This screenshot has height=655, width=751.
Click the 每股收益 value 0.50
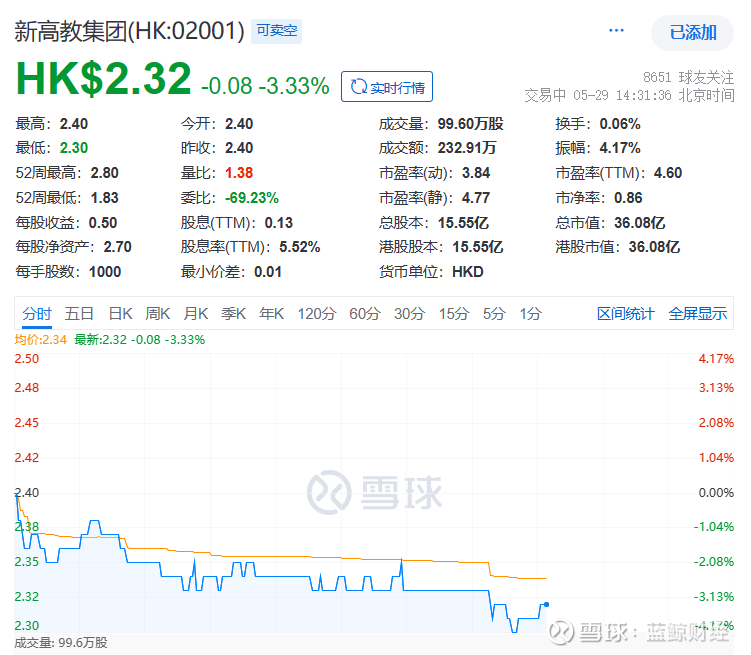tap(103, 223)
